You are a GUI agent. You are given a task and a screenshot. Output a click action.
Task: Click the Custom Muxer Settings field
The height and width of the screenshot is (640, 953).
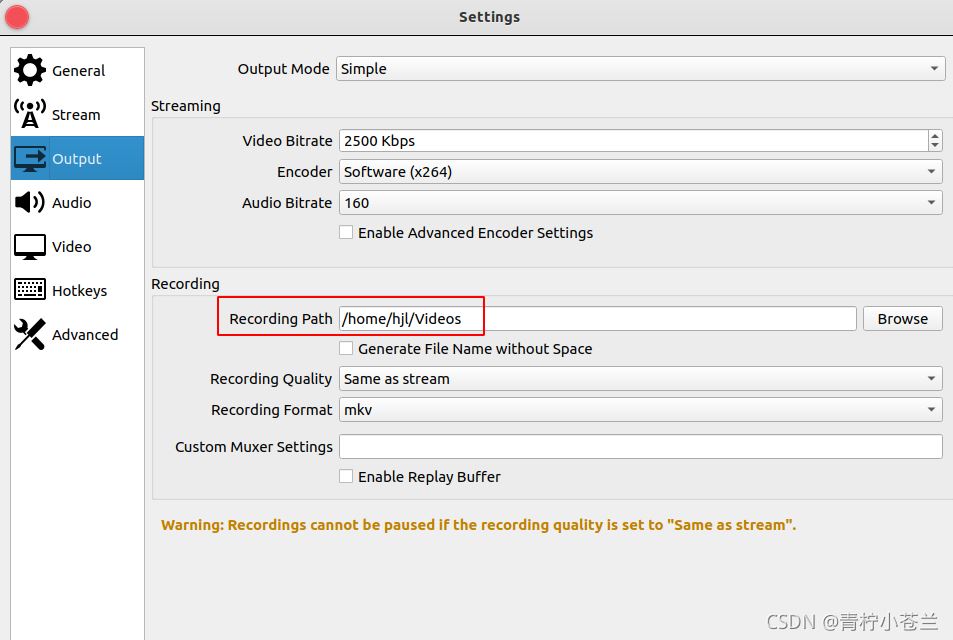pos(640,446)
